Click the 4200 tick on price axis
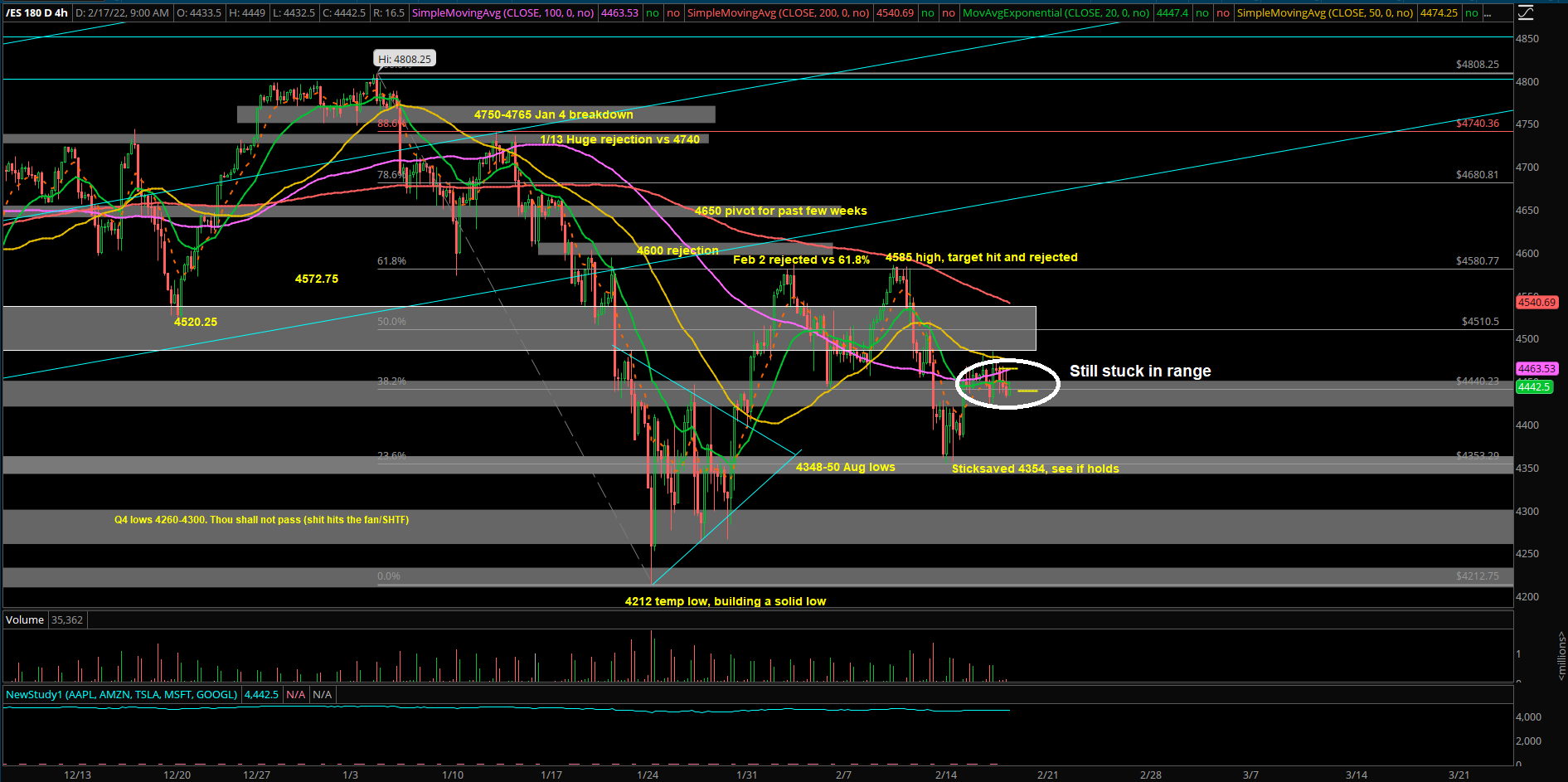Viewport: 1568px width, 782px height. (x=1527, y=596)
